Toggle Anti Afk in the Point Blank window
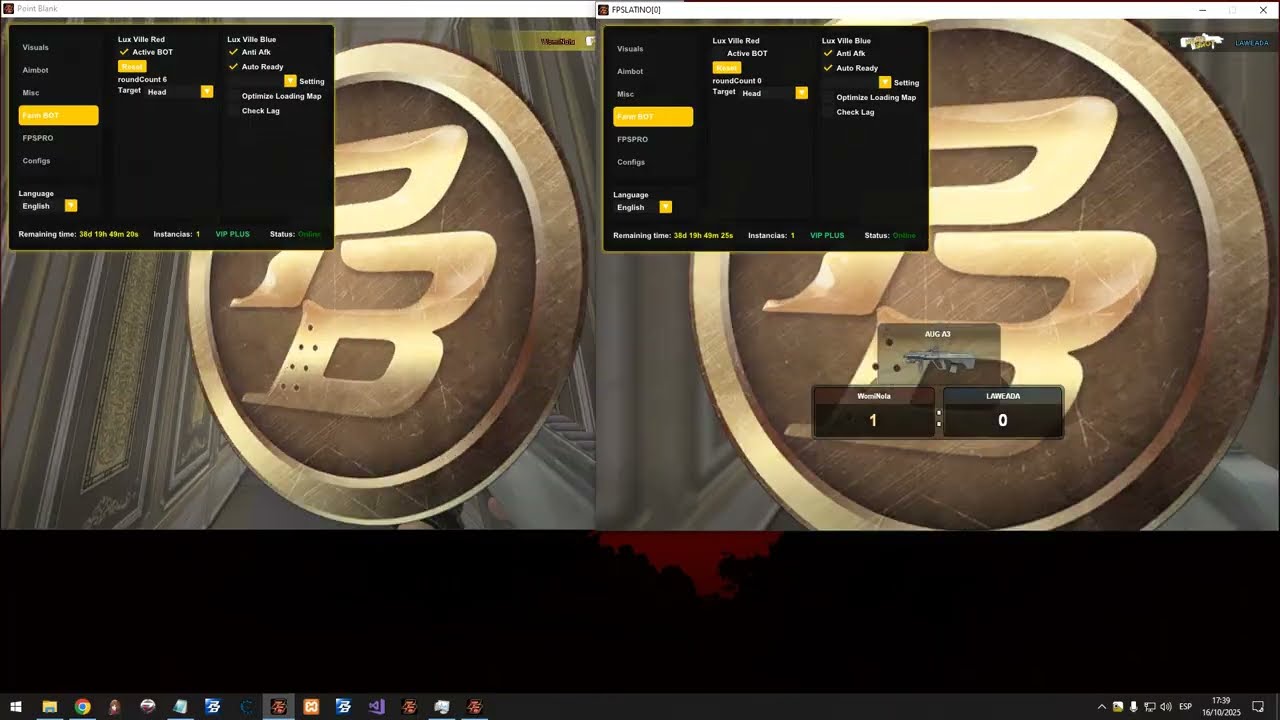This screenshot has height=720, width=1280. point(234,52)
